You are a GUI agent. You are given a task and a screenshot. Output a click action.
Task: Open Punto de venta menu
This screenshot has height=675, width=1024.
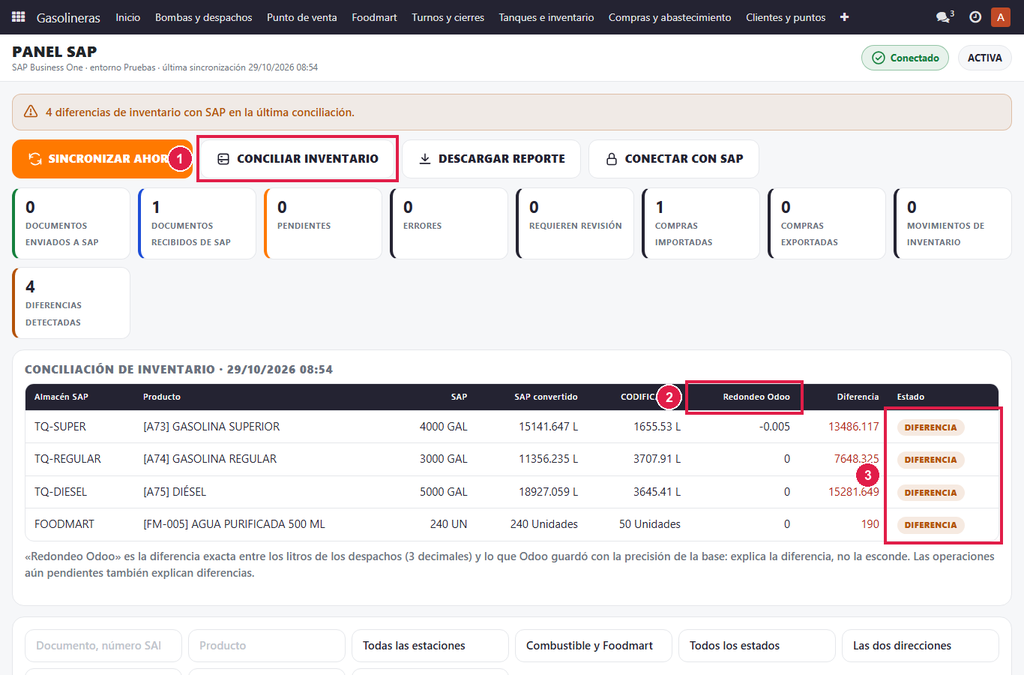(x=302, y=18)
